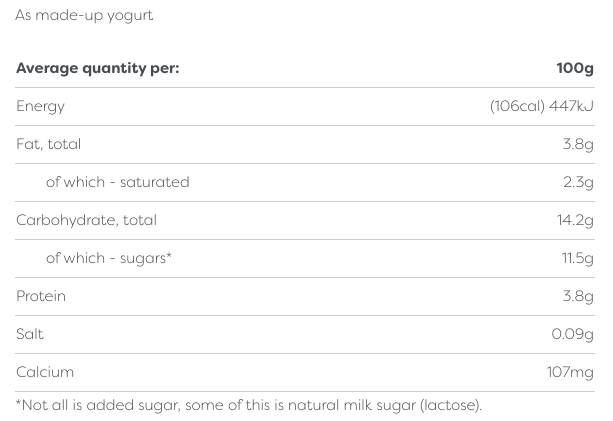613x421 pixels.
Task: Select the Energy row label
Action: coord(40,107)
